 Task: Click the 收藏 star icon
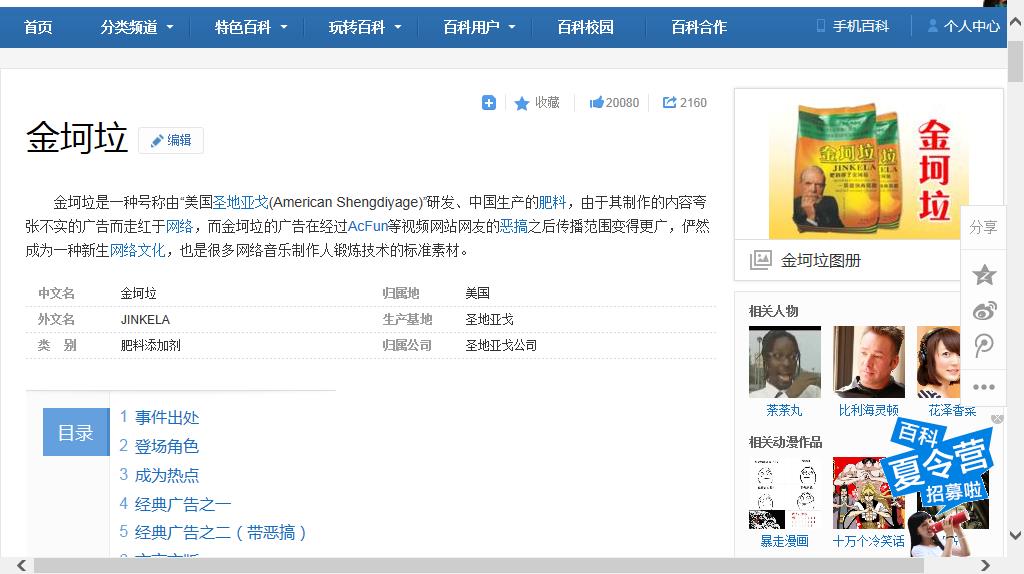point(521,103)
